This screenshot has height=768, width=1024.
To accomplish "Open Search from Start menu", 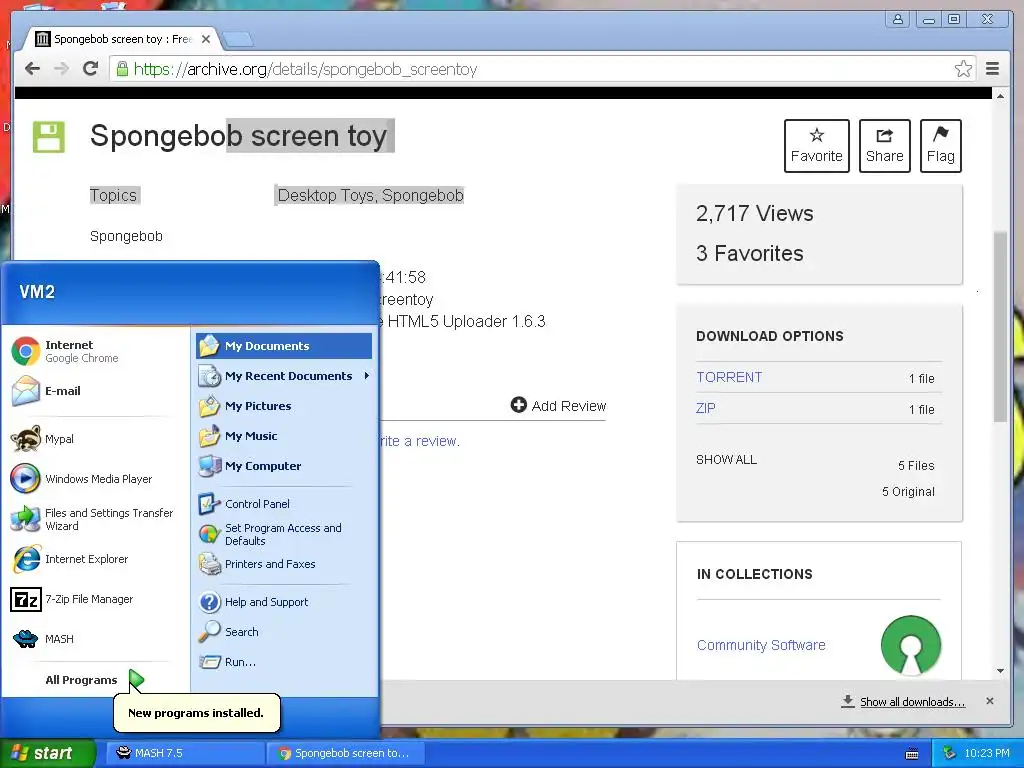I will click(283, 632).
